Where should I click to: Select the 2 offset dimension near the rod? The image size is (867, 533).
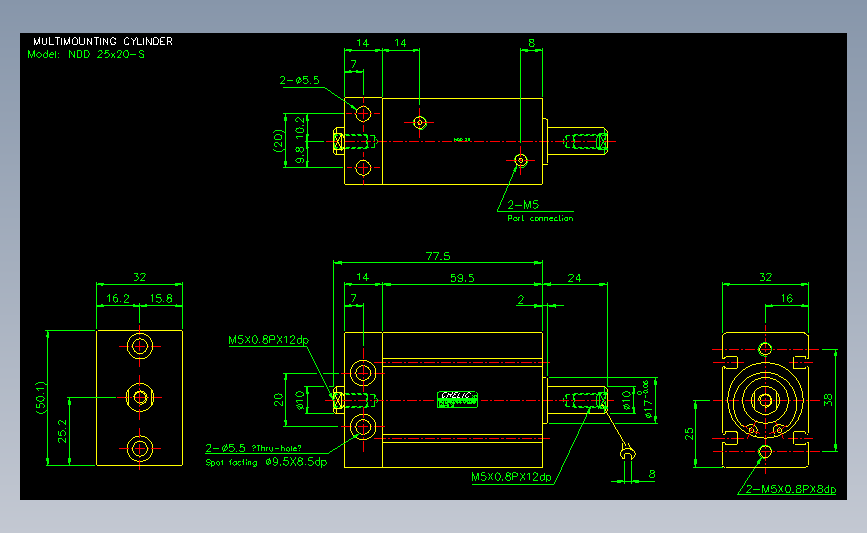pos(520,300)
